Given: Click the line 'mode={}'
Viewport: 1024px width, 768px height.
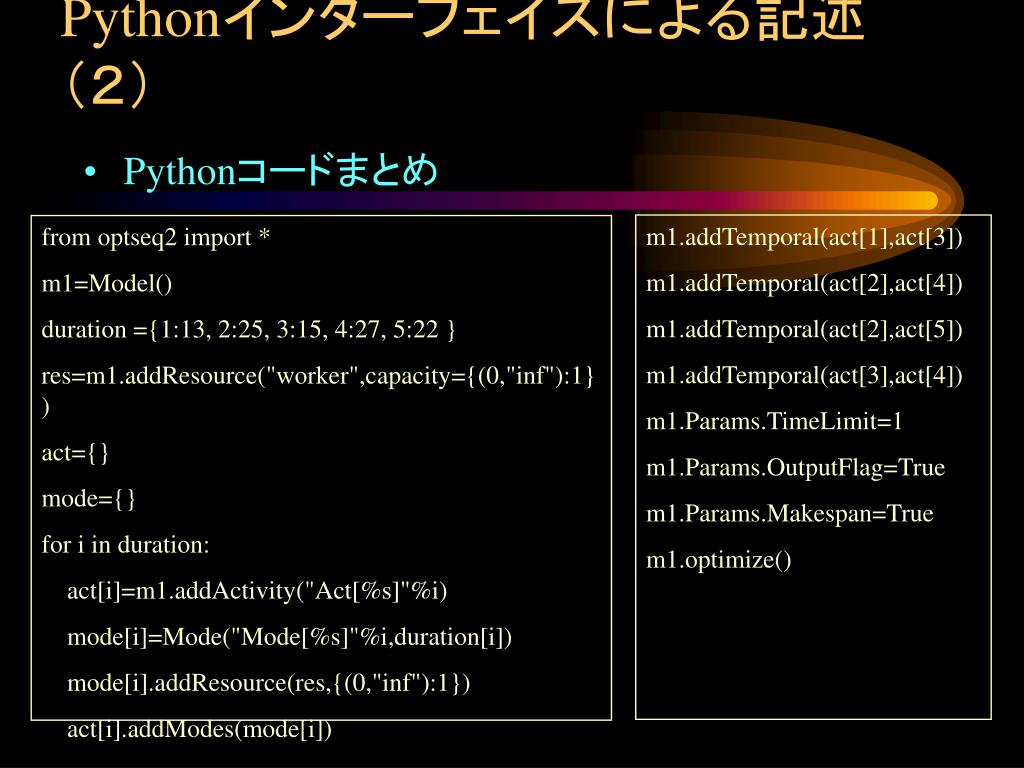Looking at the screenshot, I should click(x=88, y=499).
